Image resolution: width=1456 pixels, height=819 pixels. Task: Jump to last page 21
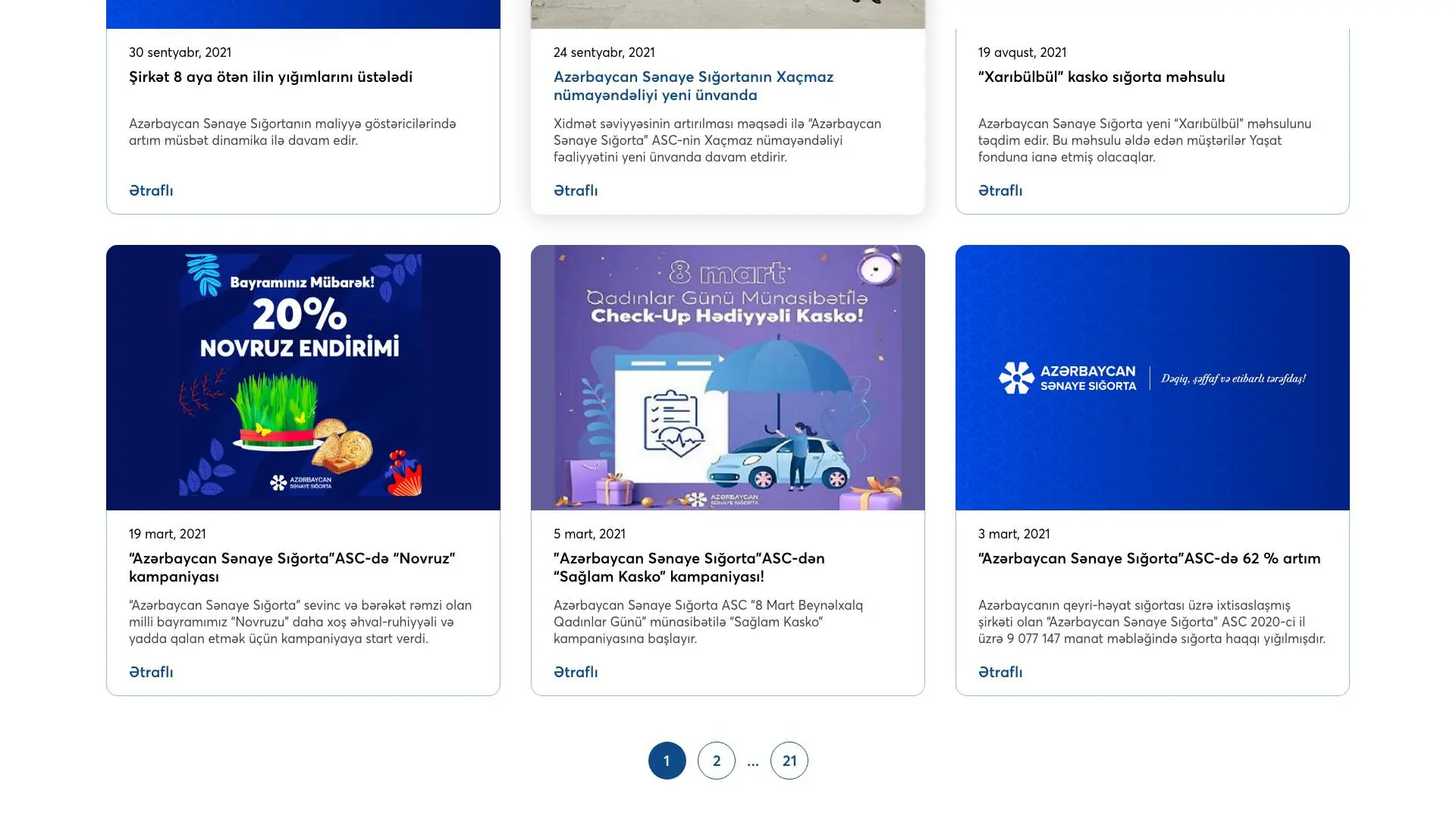789,761
